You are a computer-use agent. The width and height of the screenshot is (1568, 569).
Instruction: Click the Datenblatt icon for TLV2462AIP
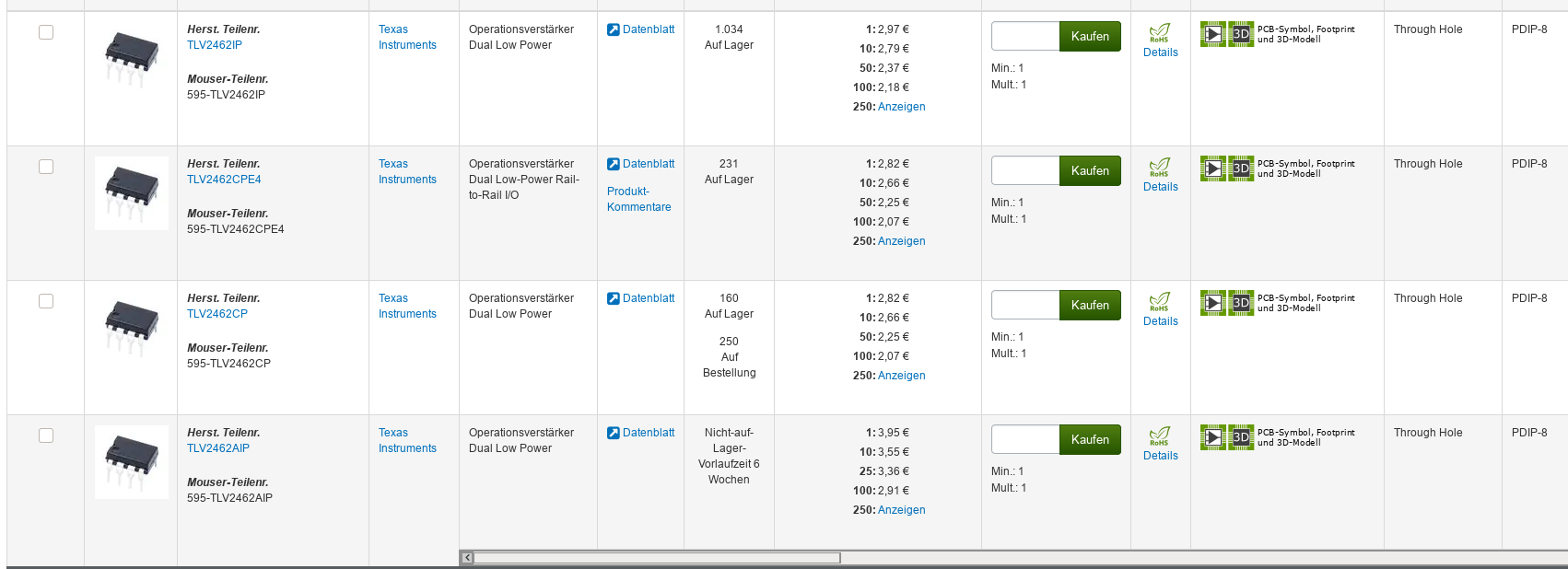[x=614, y=433]
